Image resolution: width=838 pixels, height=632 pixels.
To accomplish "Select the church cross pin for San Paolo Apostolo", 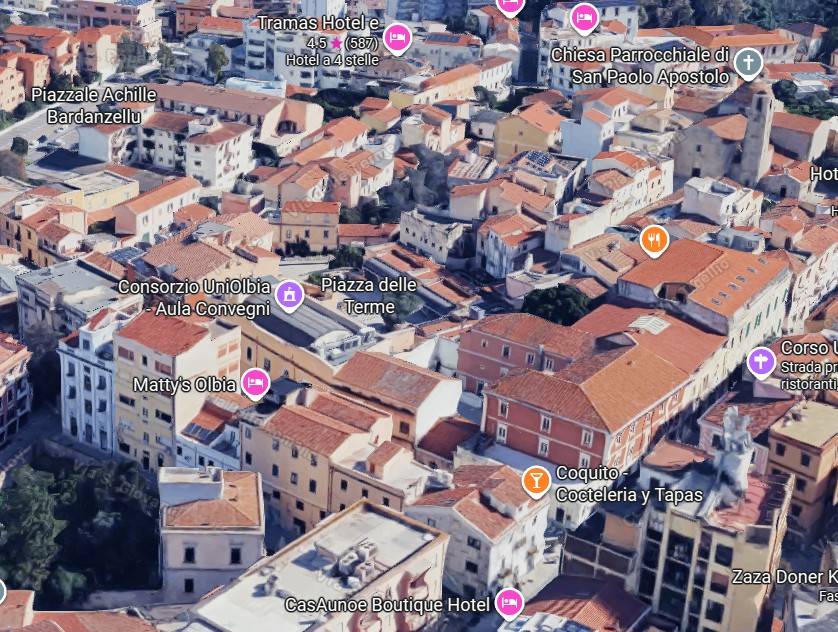I will coord(749,61).
